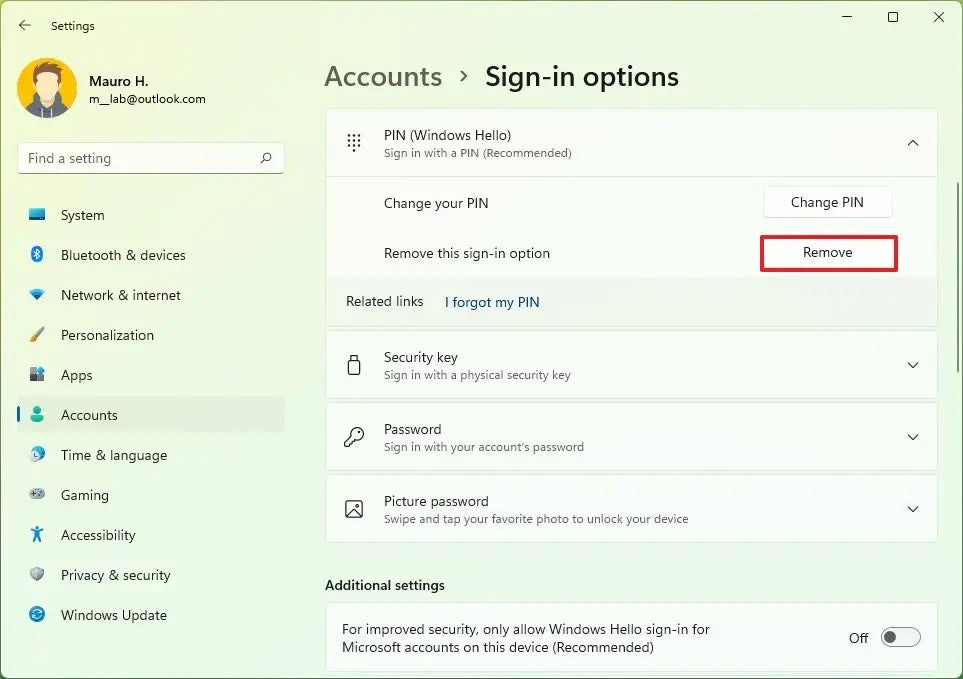
Task: Open System settings from the sidebar
Action: tap(82, 215)
